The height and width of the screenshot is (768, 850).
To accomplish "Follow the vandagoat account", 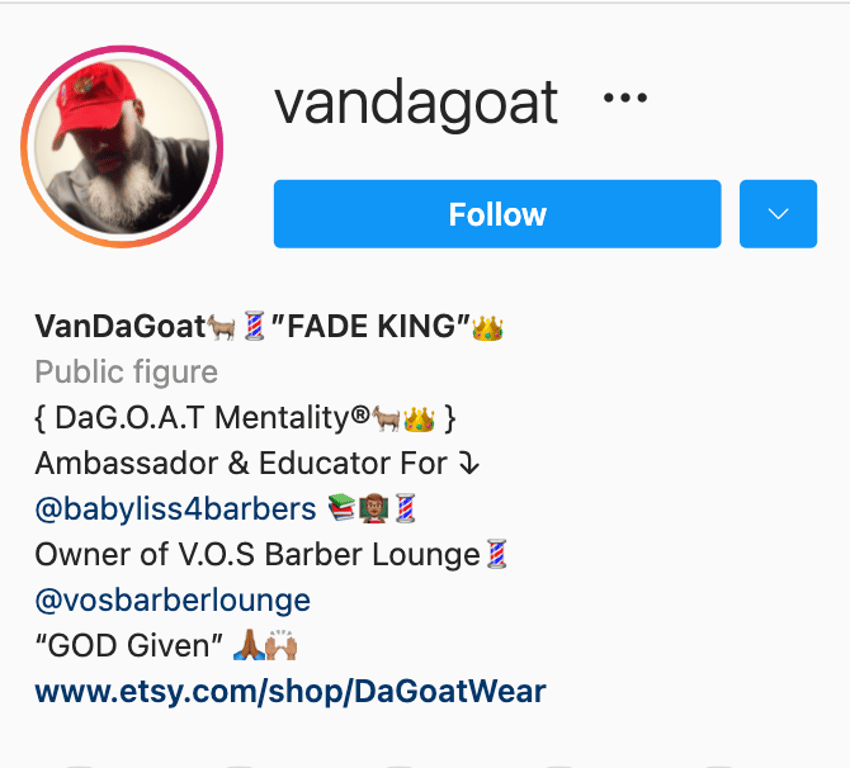I will (497, 214).
